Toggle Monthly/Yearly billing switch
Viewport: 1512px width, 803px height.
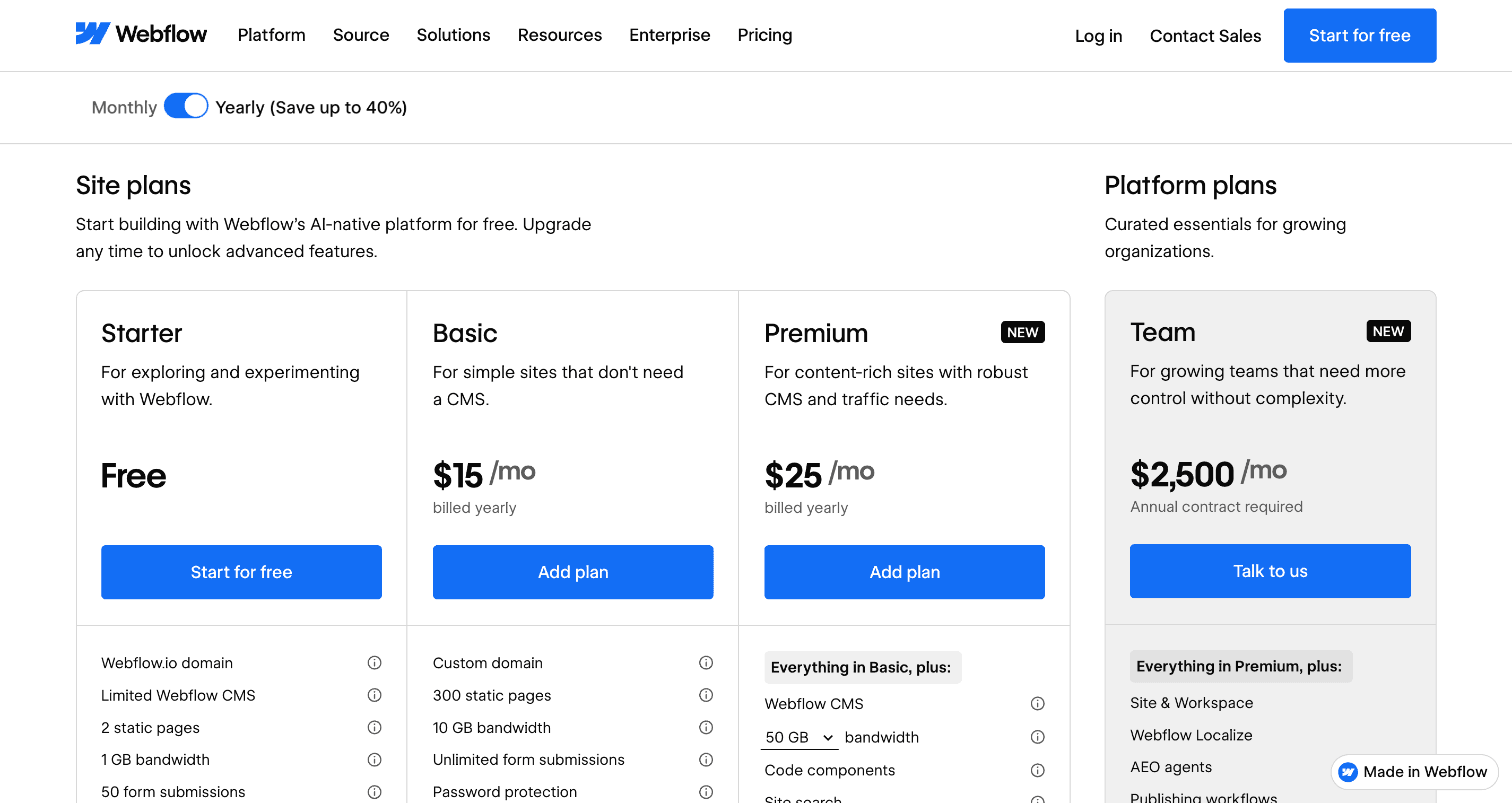coord(186,106)
